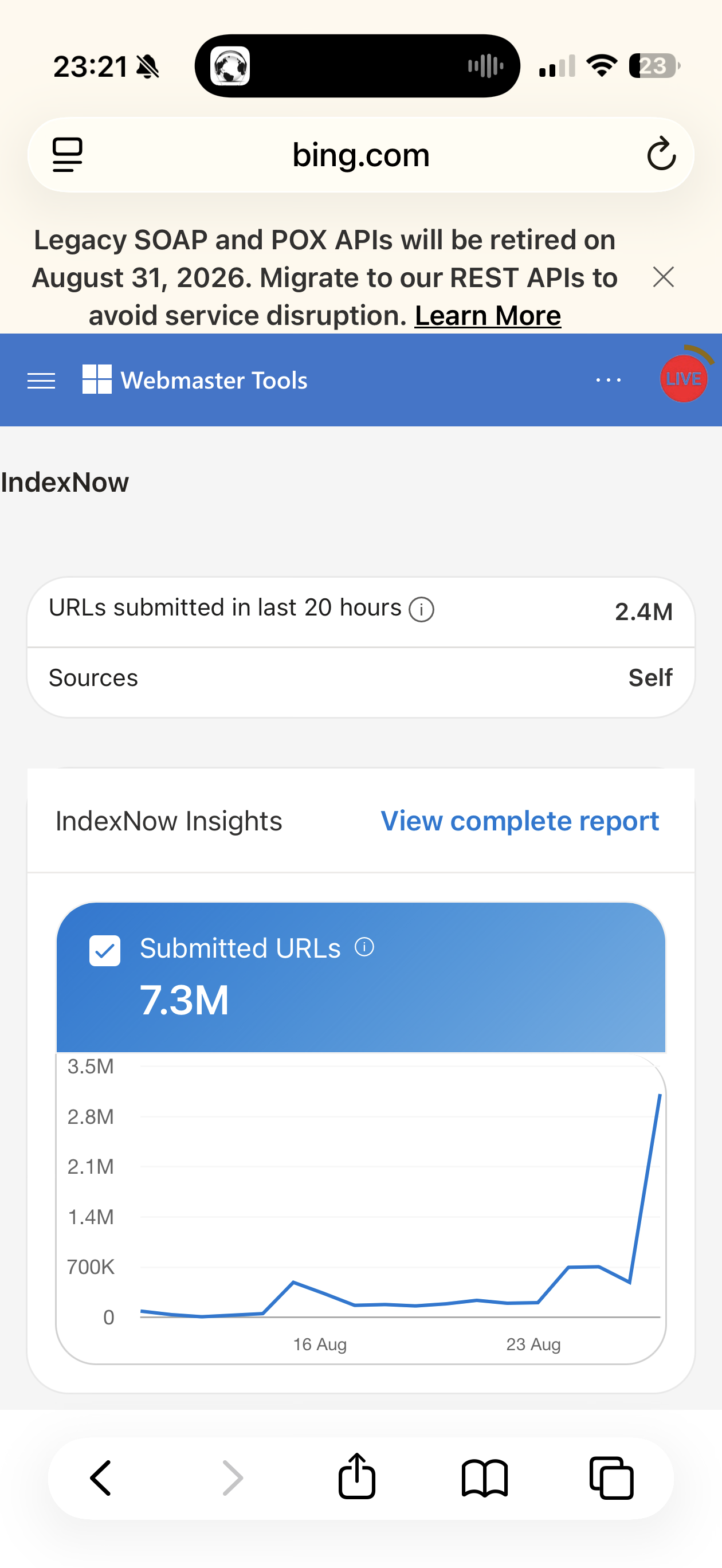
Task: Open Safari tabs overview
Action: [612, 1478]
